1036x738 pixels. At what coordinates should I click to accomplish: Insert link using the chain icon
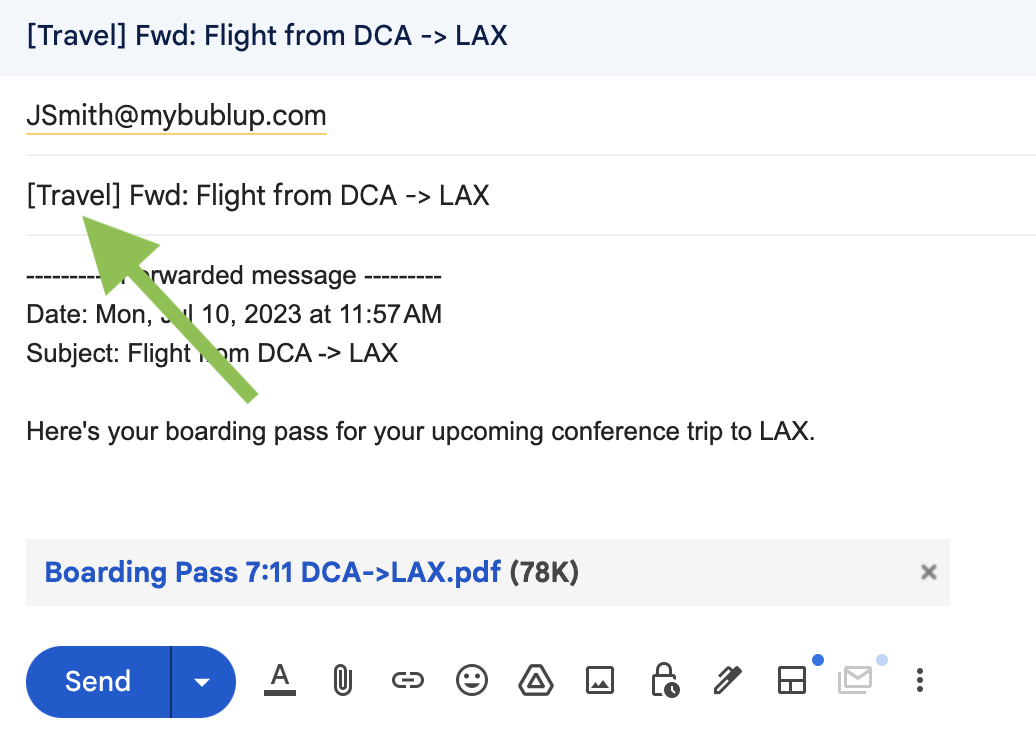pyautogui.click(x=407, y=681)
